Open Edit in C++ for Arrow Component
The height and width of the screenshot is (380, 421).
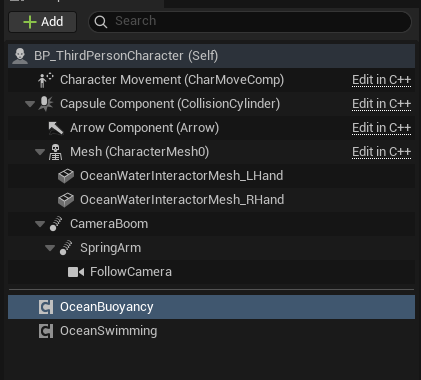(x=381, y=128)
